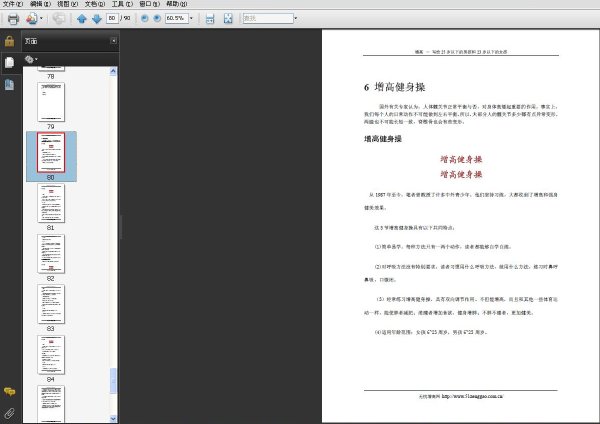Select page 82 thumbnail
Image resolution: width=600 pixels, height=424 pixels.
point(51,254)
